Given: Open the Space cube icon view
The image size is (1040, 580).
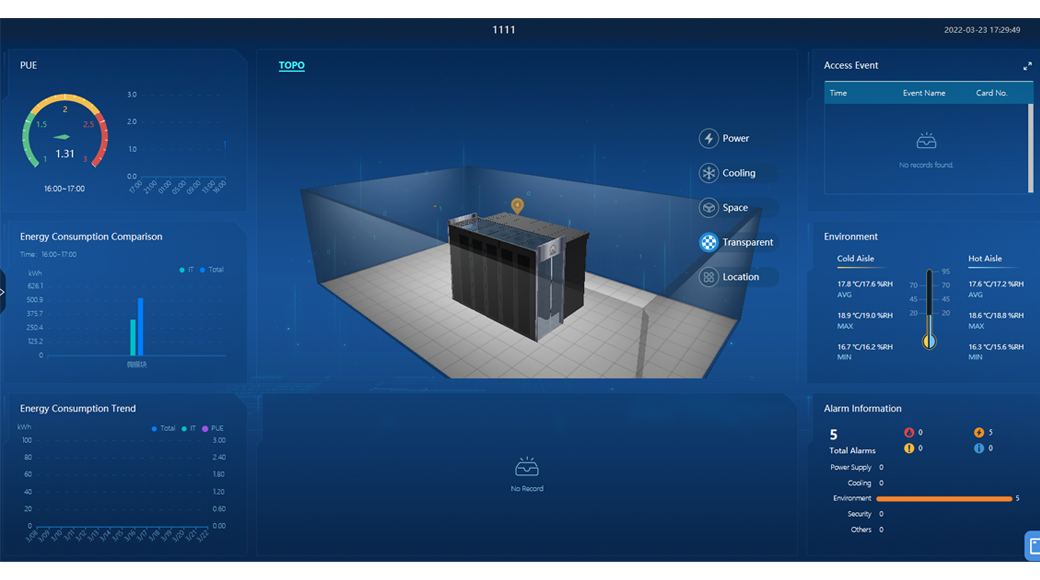Looking at the screenshot, I should (x=709, y=208).
